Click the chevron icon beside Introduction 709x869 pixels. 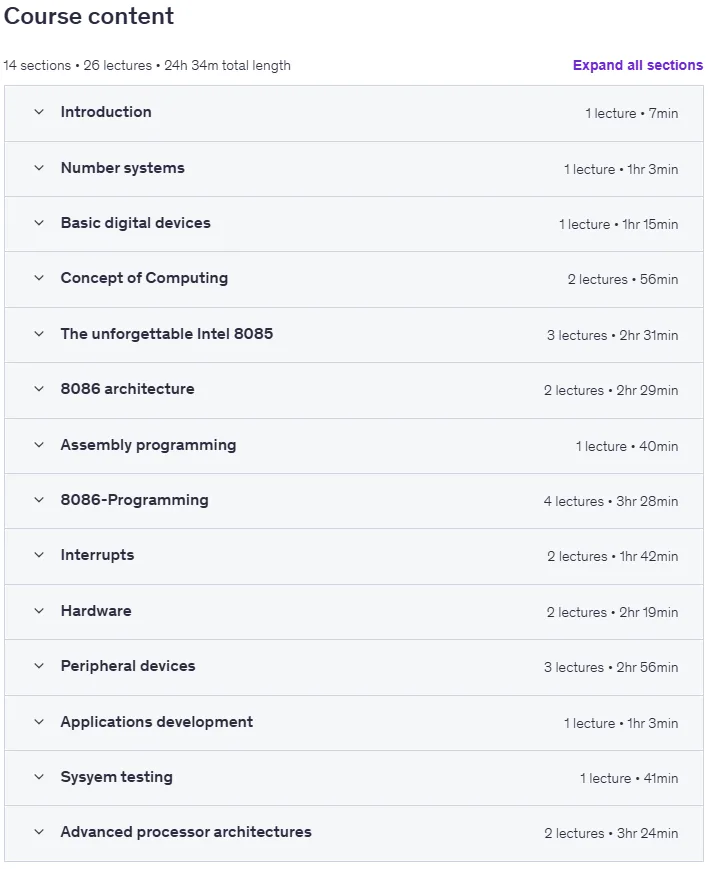pyautogui.click(x=39, y=112)
